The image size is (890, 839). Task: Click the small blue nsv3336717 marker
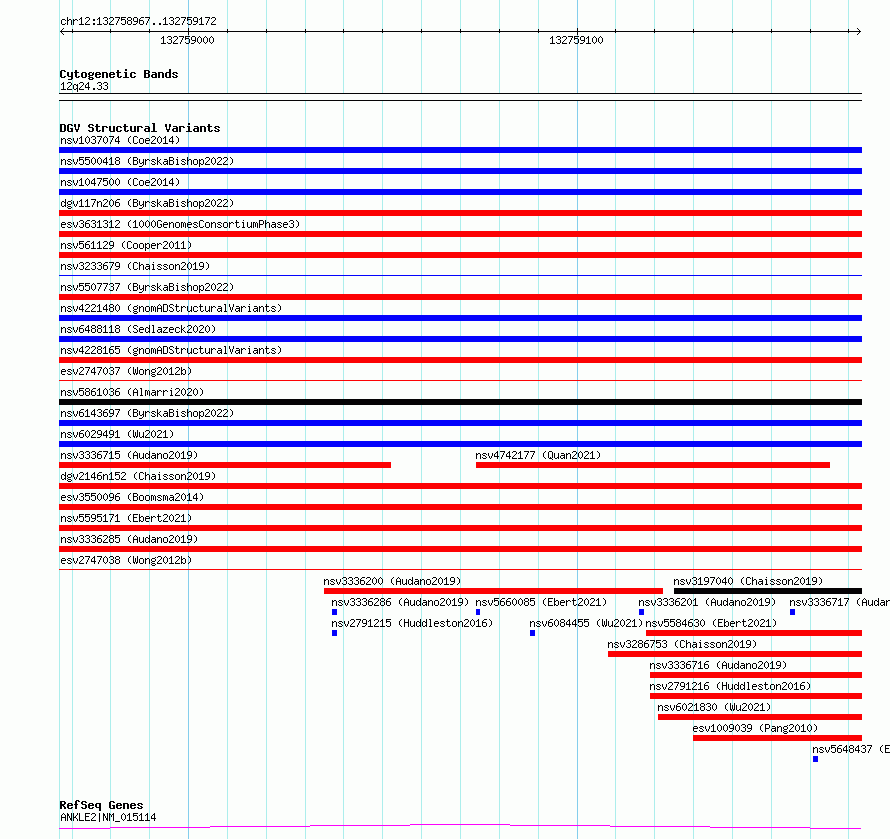point(792,612)
